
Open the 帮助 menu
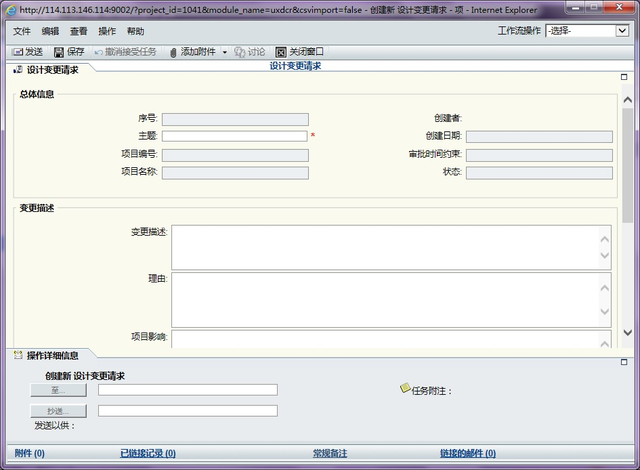[135, 31]
